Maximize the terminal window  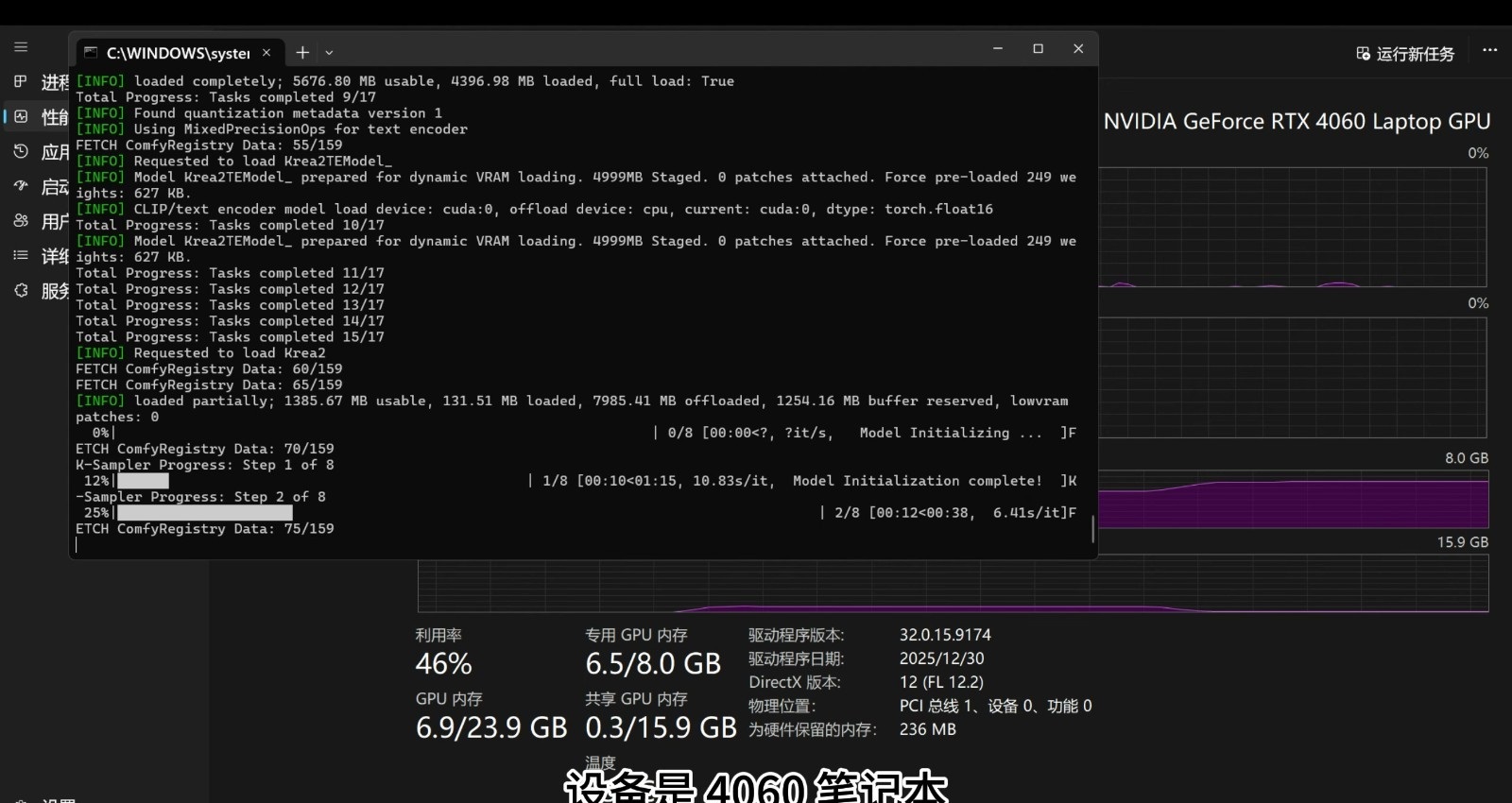pos(1038,49)
